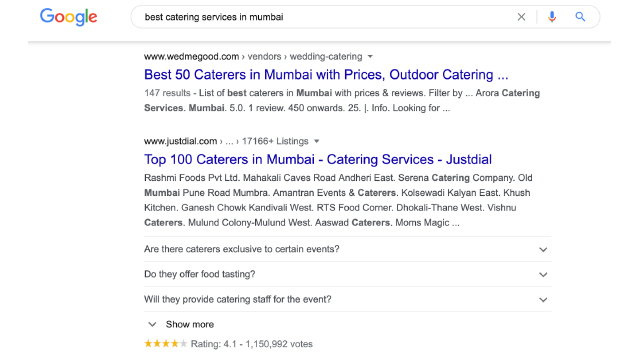Click the www.wedmegood.com breadcrumb URL
The height and width of the screenshot is (360, 640).
191,57
